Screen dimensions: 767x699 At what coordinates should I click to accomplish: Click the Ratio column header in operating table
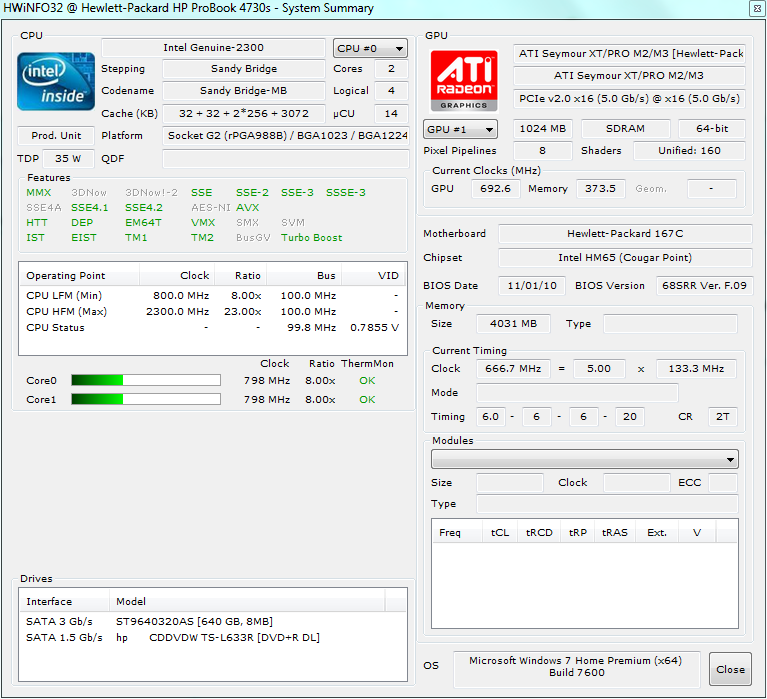coord(240,275)
